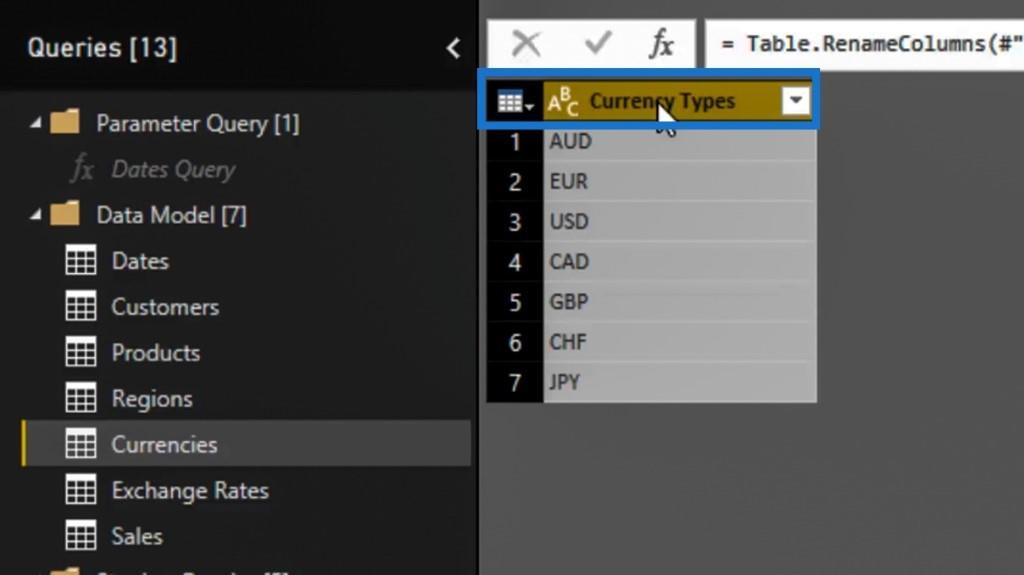Select the Customers query

(165, 307)
